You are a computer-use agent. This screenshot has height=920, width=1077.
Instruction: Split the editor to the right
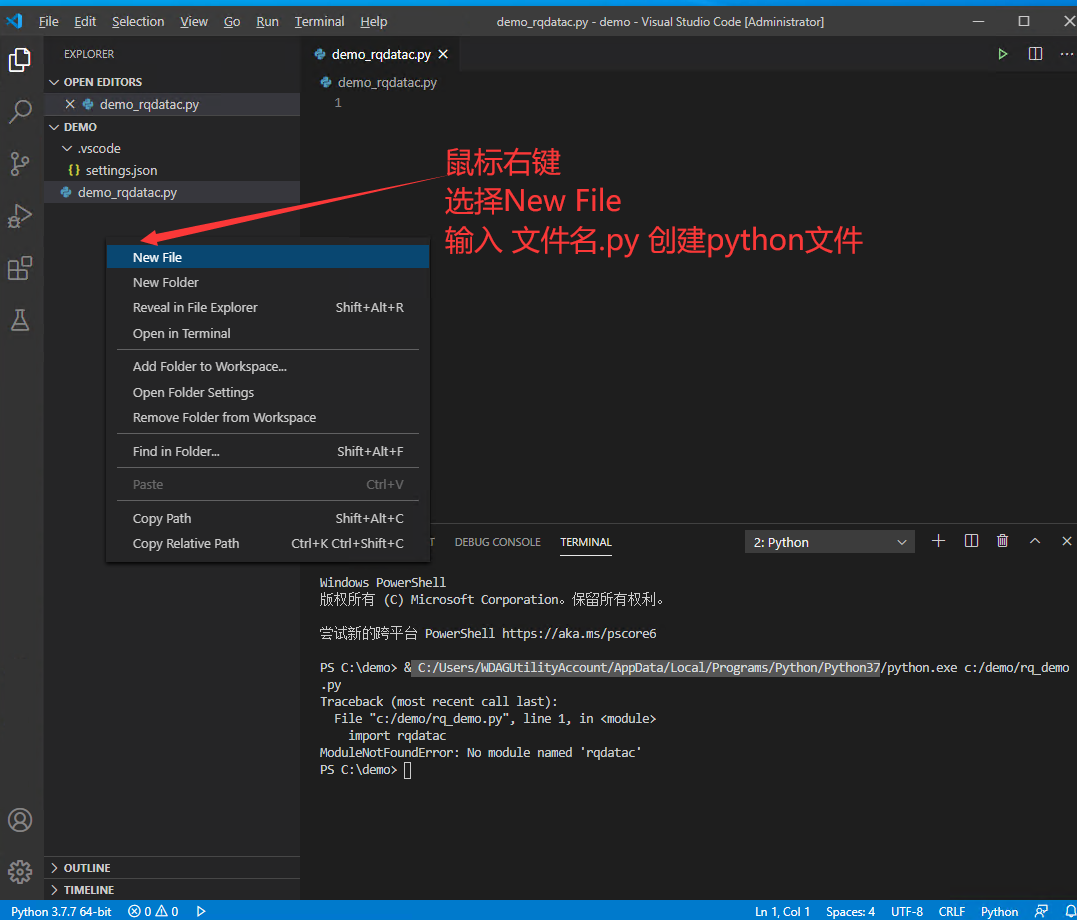[1035, 54]
